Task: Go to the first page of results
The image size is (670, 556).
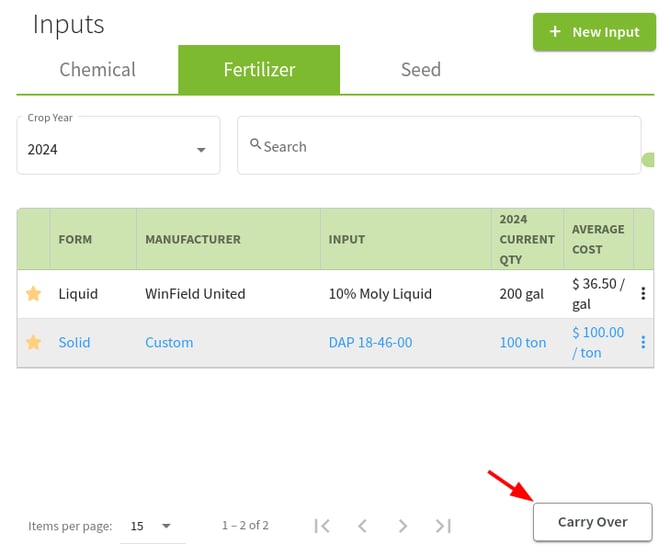Action: tap(322, 525)
